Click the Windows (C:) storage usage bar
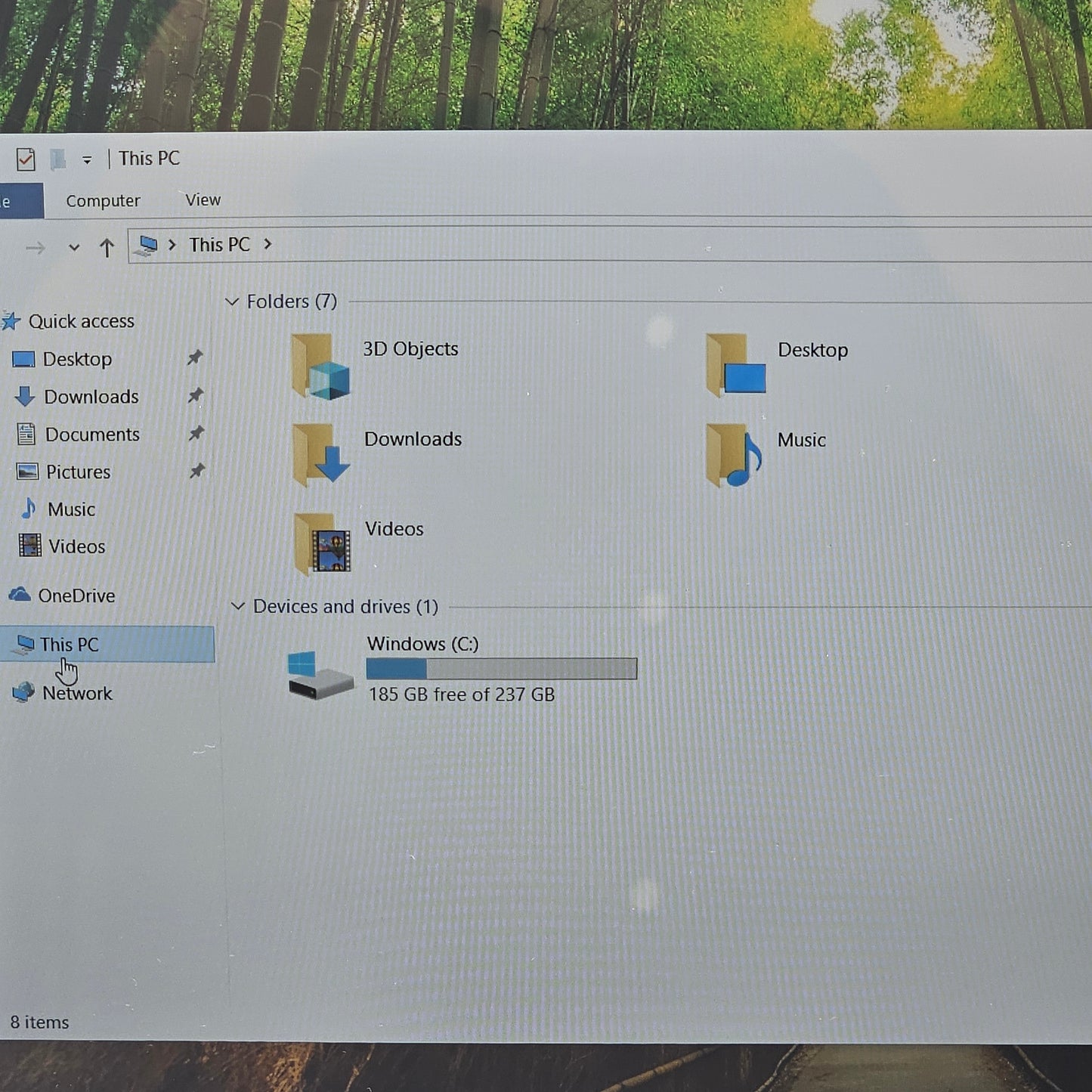Viewport: 1092px width, 1092px height. [502, 669]
